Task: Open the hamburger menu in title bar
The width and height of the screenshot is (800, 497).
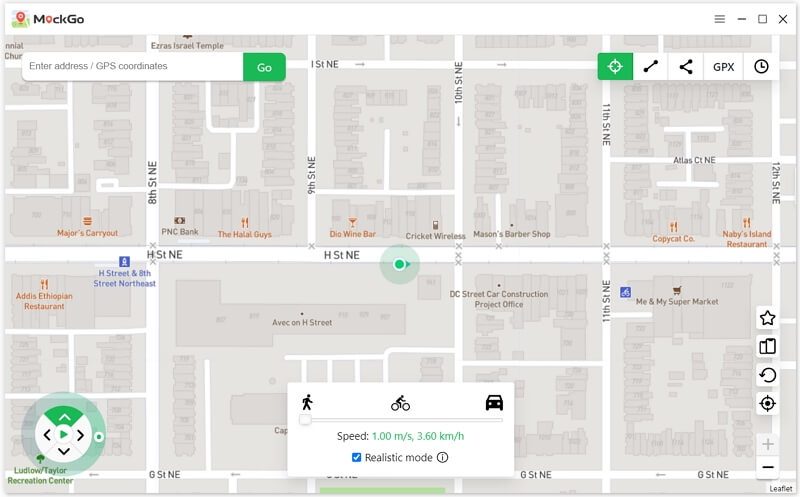Action: [720, 19]
